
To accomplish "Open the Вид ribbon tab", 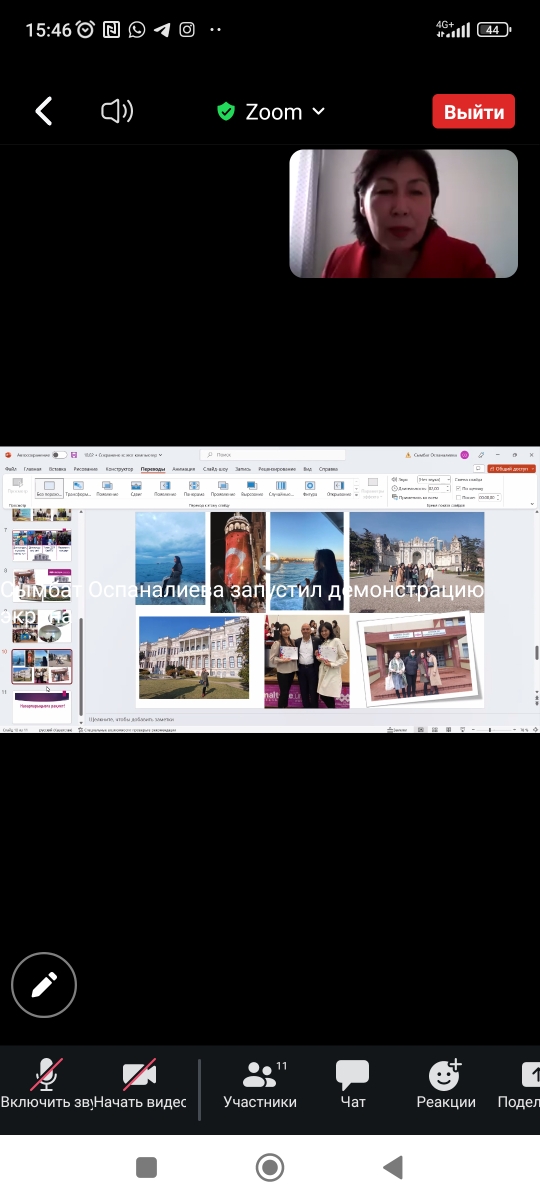I will [308, 469].
